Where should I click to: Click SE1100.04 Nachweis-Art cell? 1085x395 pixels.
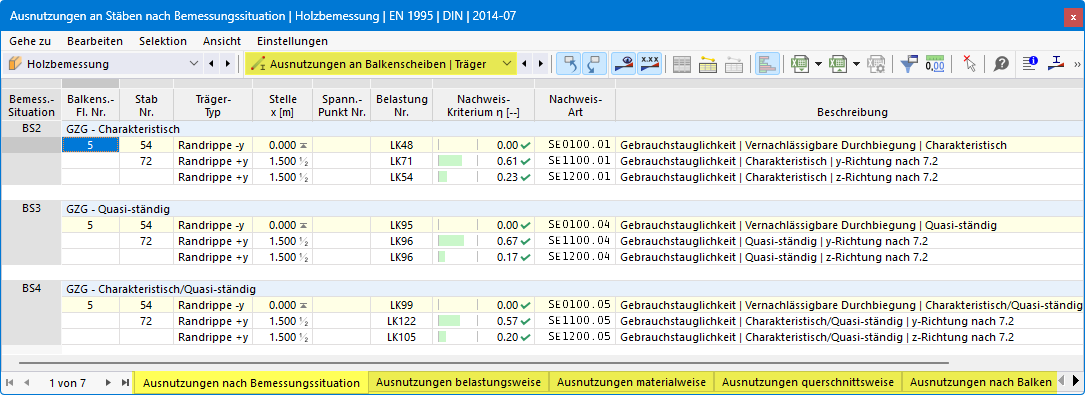[x=575, y=241]
